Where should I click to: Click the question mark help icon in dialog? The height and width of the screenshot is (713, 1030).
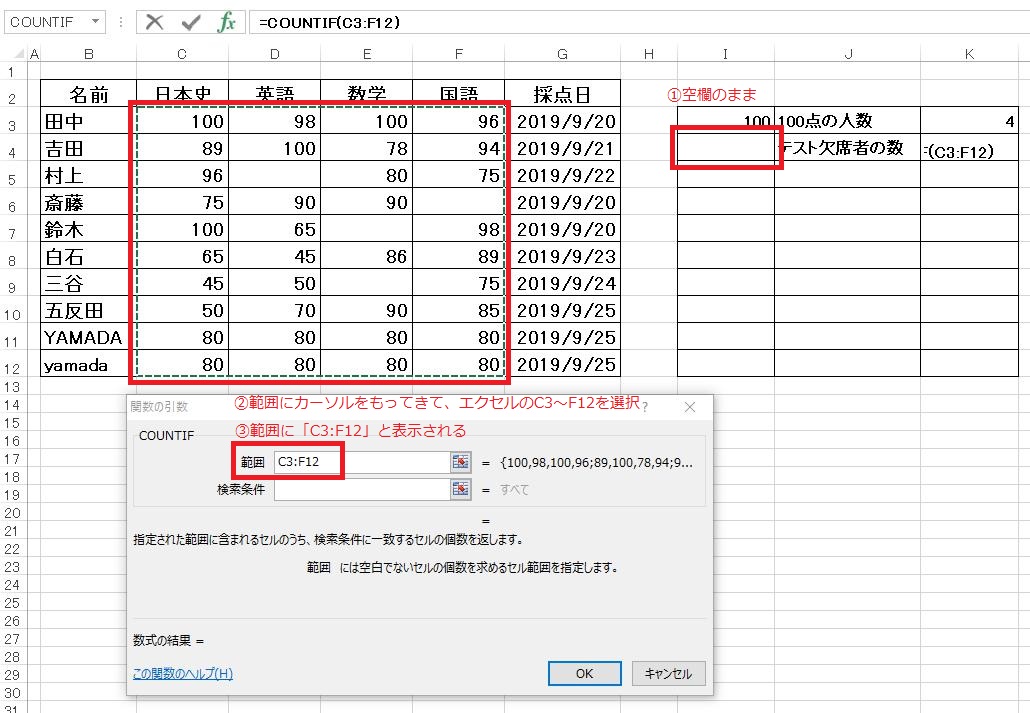click(645, 407)
